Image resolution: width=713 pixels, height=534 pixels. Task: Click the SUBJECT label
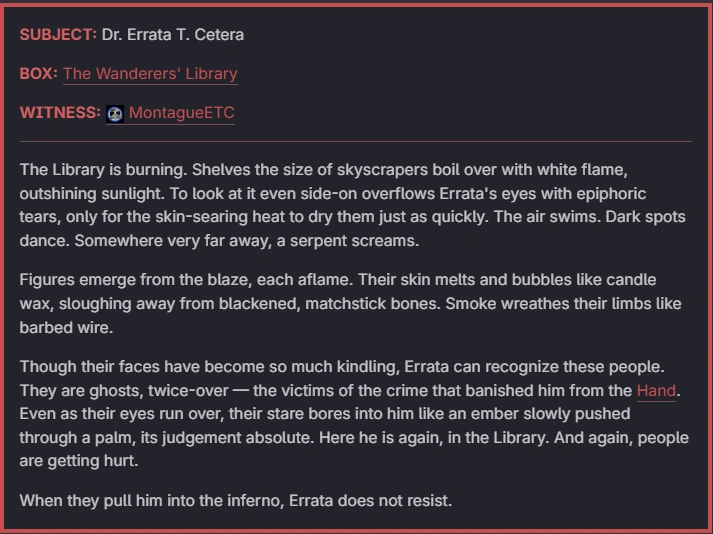click(x=58, y=35)
